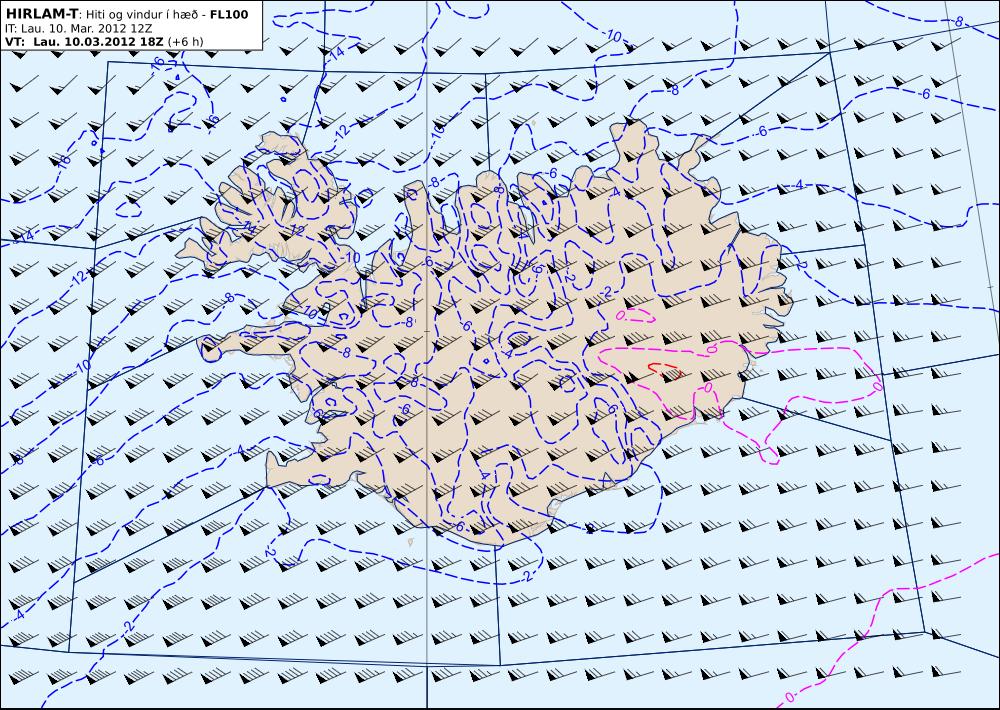The width and height of the screenshot is (1000, 710).
Task: Click the small red dashed contour over Iceland
Action: tap(665, 369)
